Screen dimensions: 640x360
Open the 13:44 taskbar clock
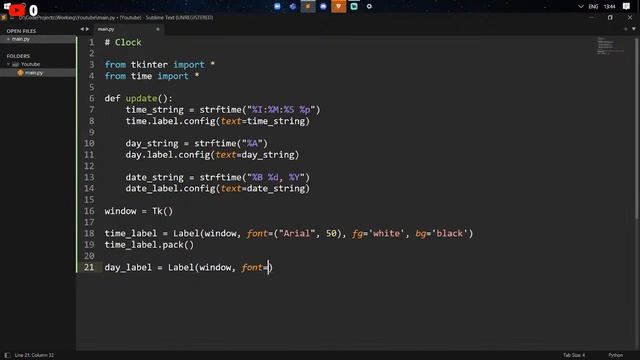pyautogui.click(x=609, y=7)
